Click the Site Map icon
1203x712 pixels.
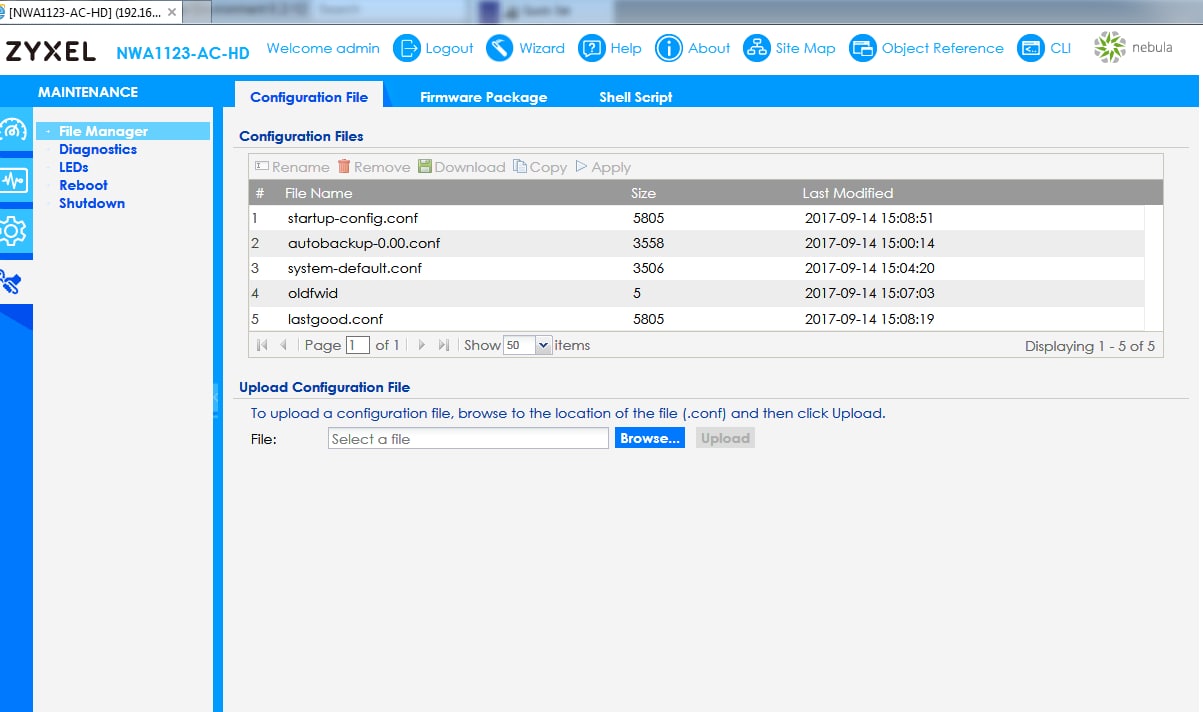coord(757,48)
